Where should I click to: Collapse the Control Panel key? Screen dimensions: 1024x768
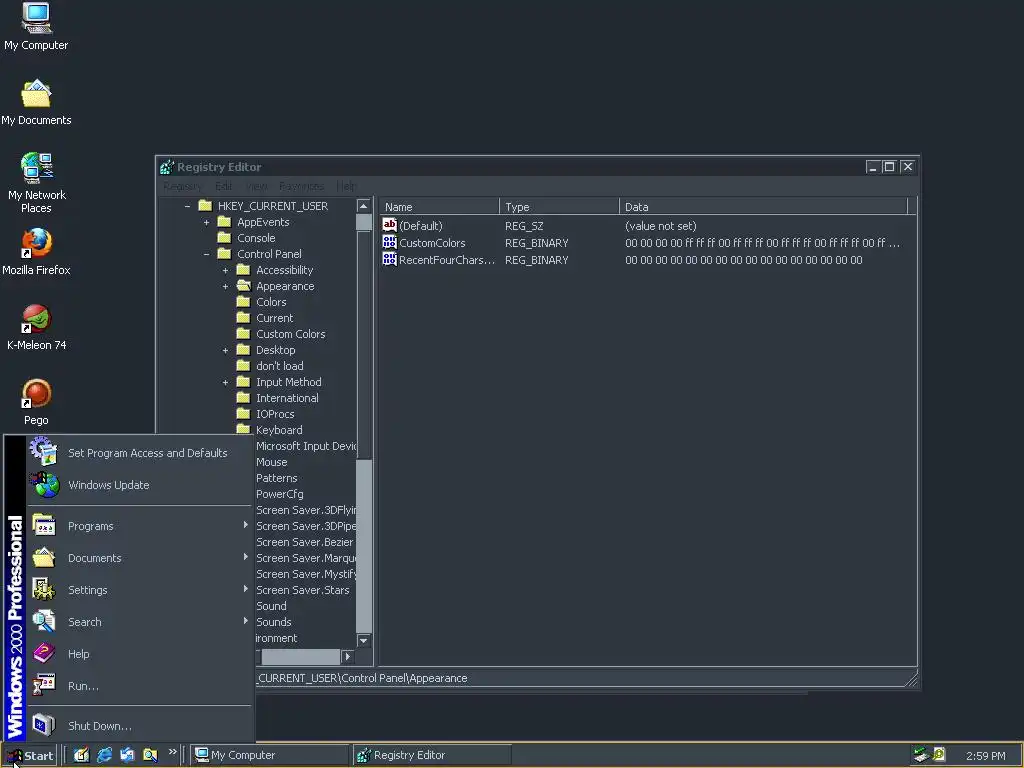point(206,254)
